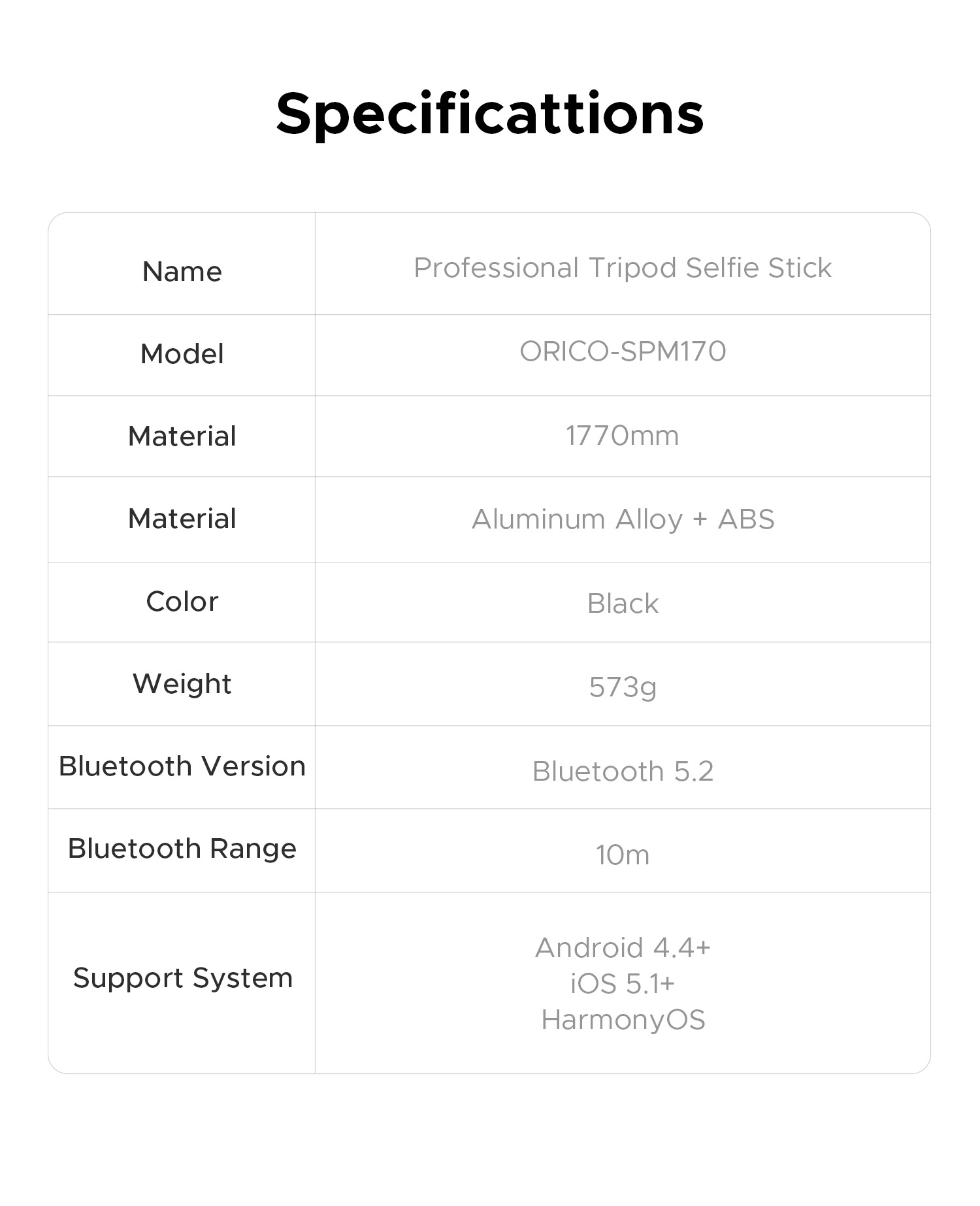Click the Bluetooth Range label
Viewport: 980px width, 1206px height.
pos(182,849)
